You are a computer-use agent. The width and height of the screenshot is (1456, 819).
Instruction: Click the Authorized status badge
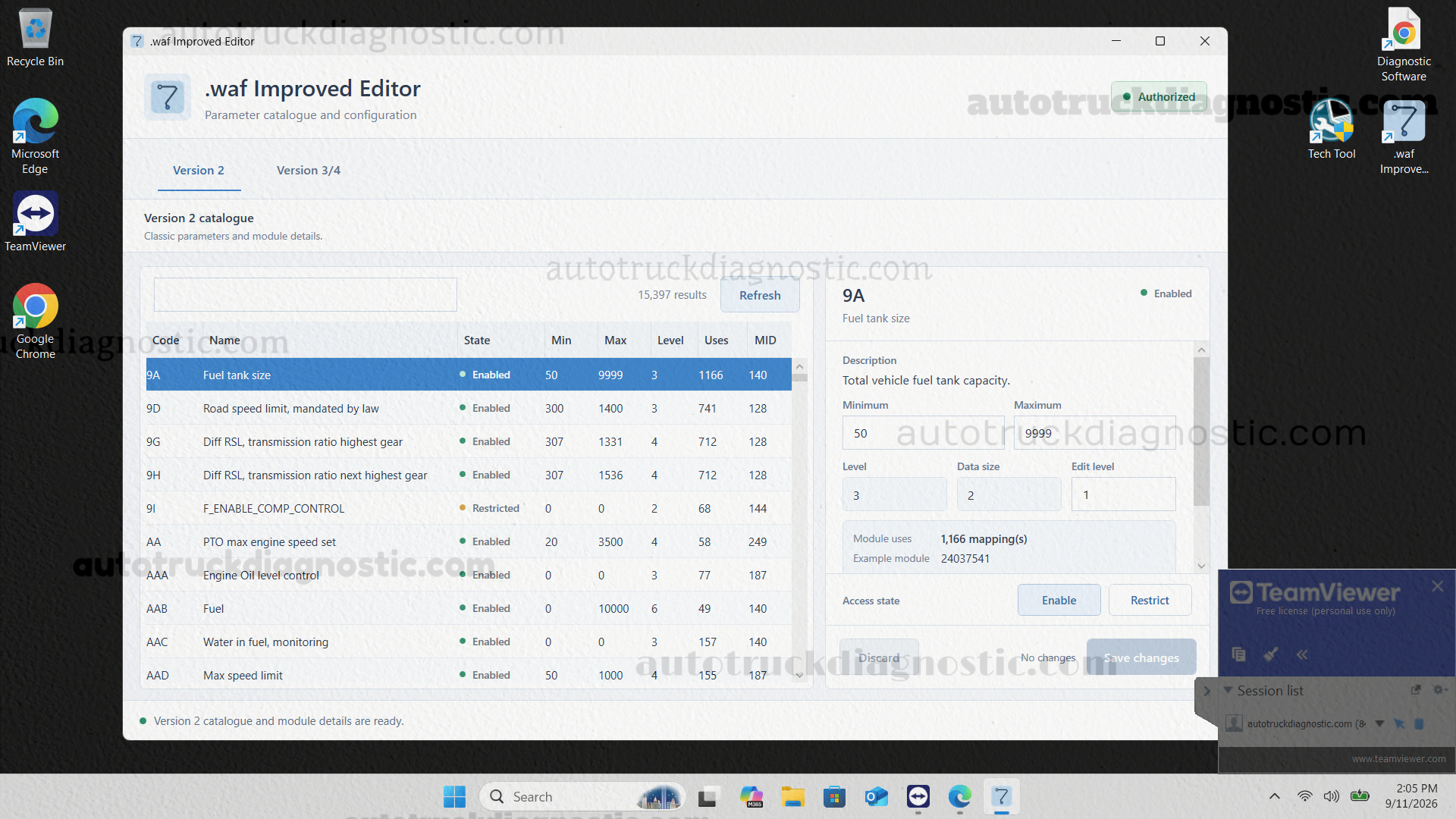(1159, 96)
